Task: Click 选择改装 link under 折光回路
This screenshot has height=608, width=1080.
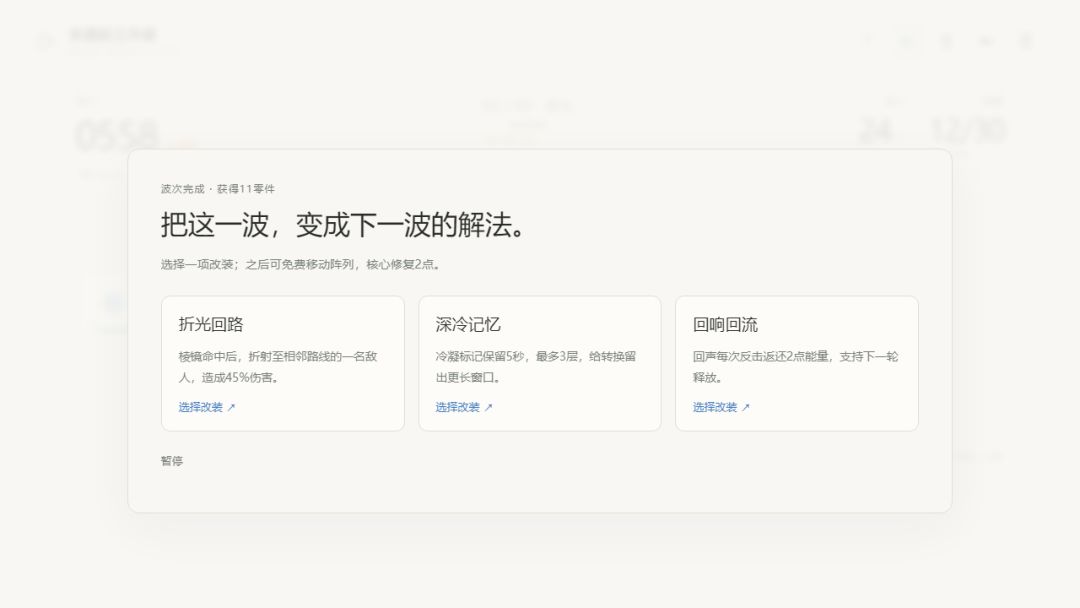Action: click(207, 407)
